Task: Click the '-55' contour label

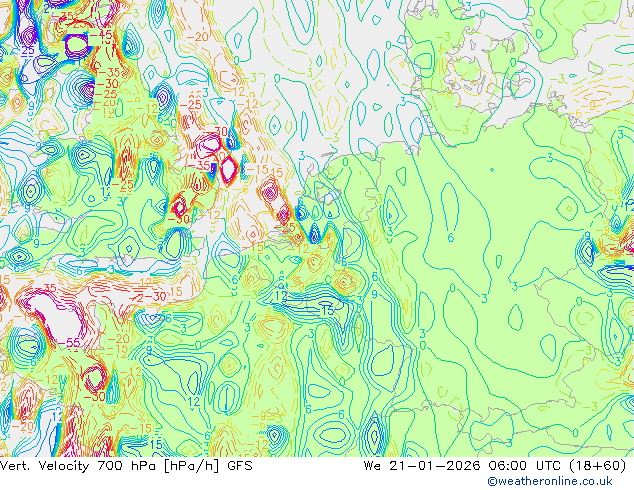Action: 70,343
